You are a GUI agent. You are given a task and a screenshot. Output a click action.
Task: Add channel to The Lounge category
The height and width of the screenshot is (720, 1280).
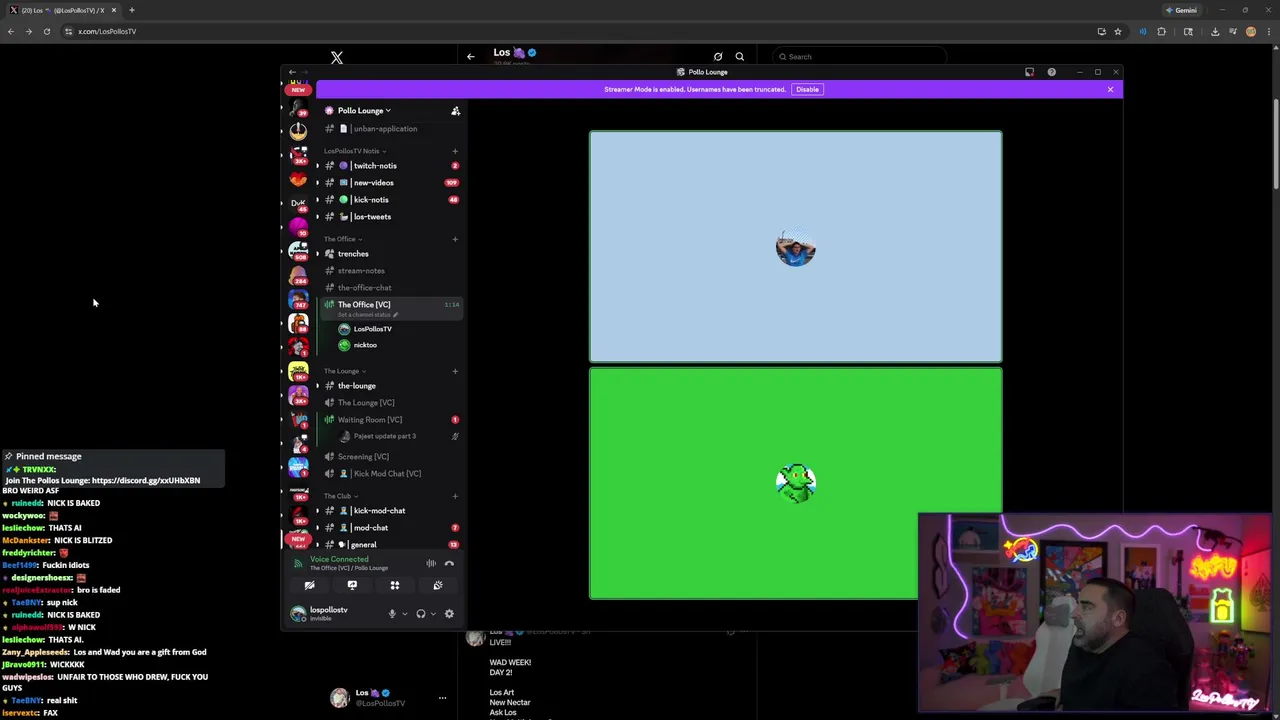point(455,371)
